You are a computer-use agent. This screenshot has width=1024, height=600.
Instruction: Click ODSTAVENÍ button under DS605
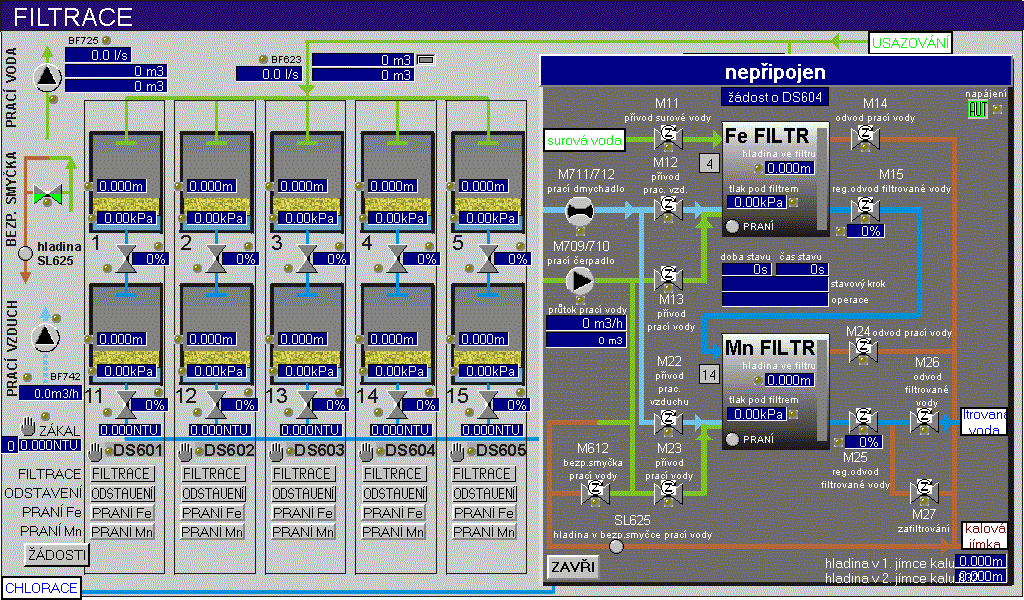[485, 494]
